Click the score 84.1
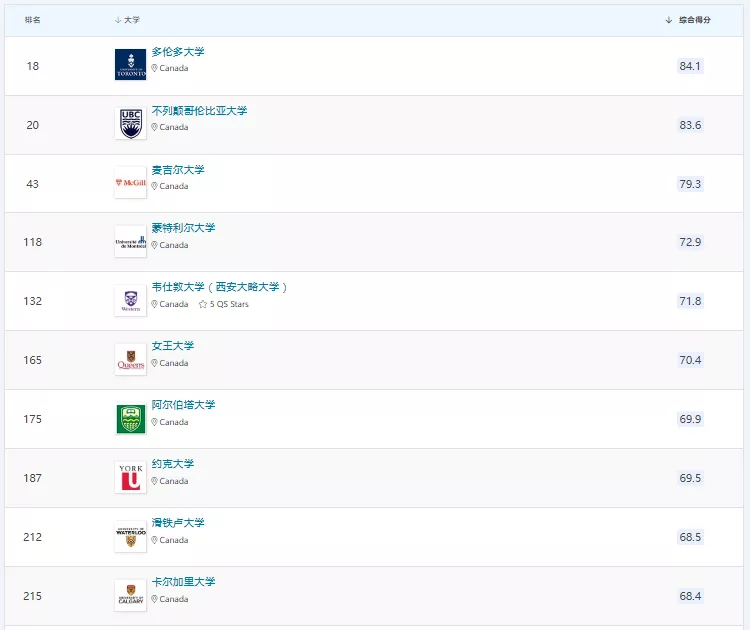Screen dimensions: 750x630 coord(690,66)
